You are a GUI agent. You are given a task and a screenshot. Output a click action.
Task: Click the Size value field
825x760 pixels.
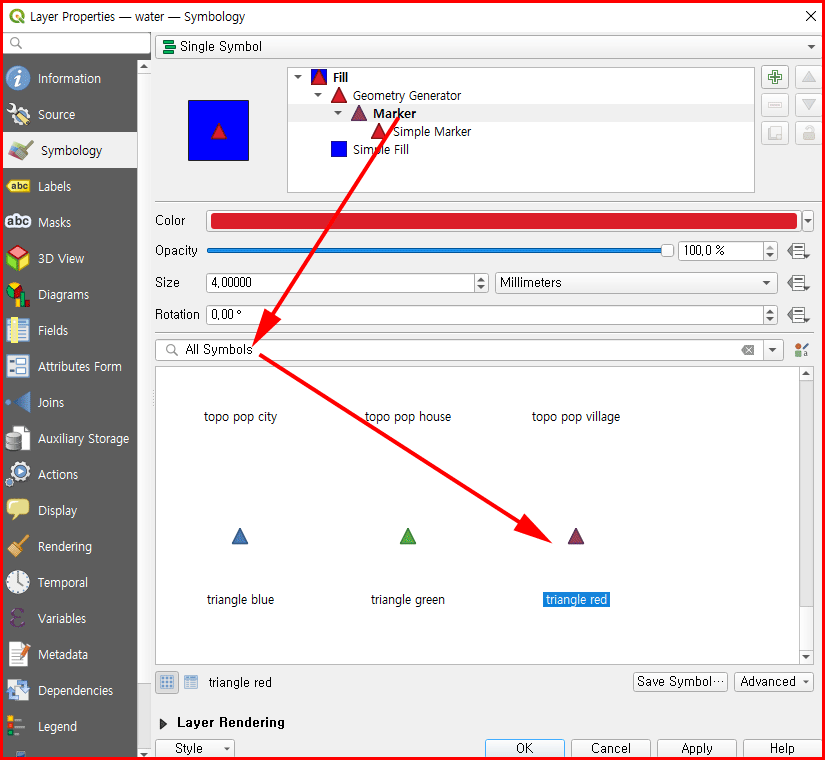click(x=341, y=283)
